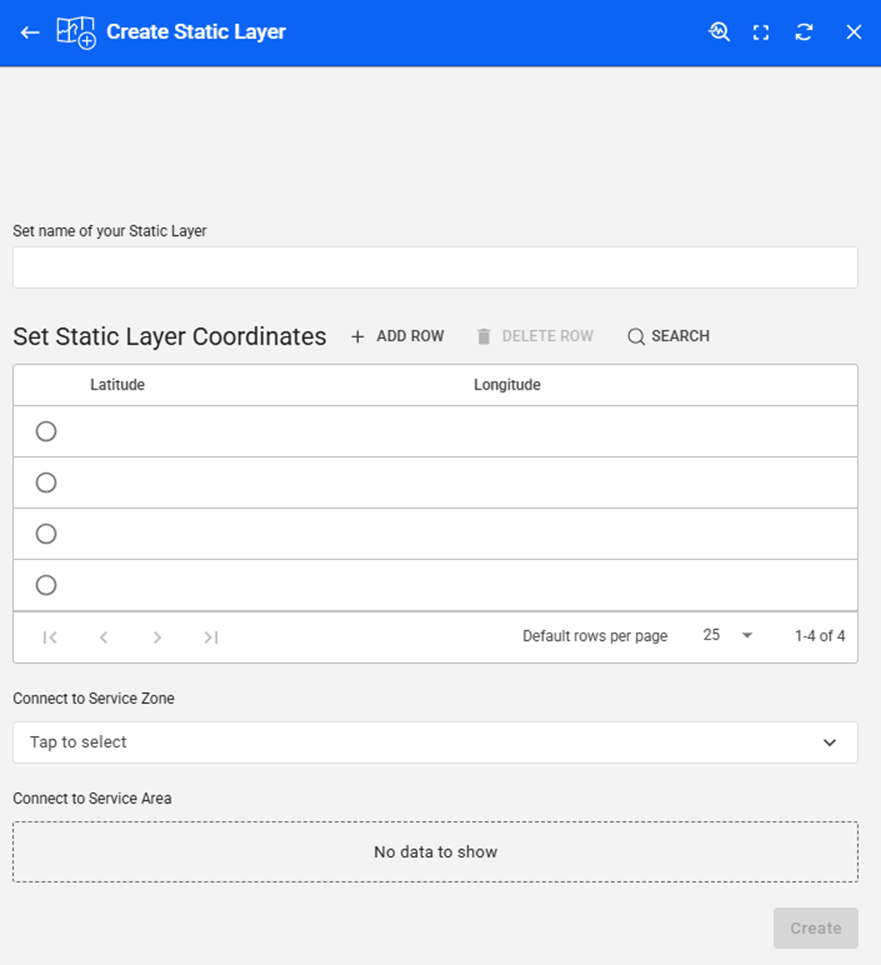Go to last page of table
This screenshot has width=881, height=965.
(211, 637)
